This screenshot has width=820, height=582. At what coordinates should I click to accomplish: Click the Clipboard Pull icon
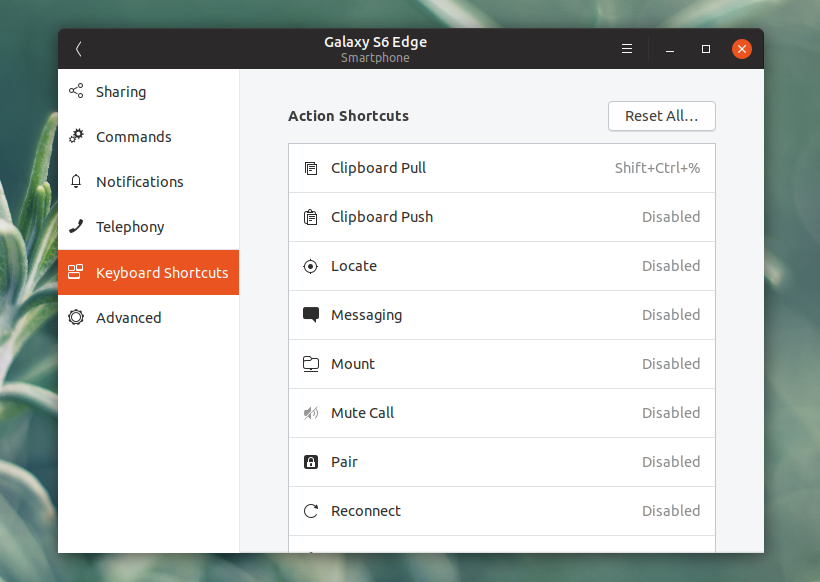coord(311,168)
